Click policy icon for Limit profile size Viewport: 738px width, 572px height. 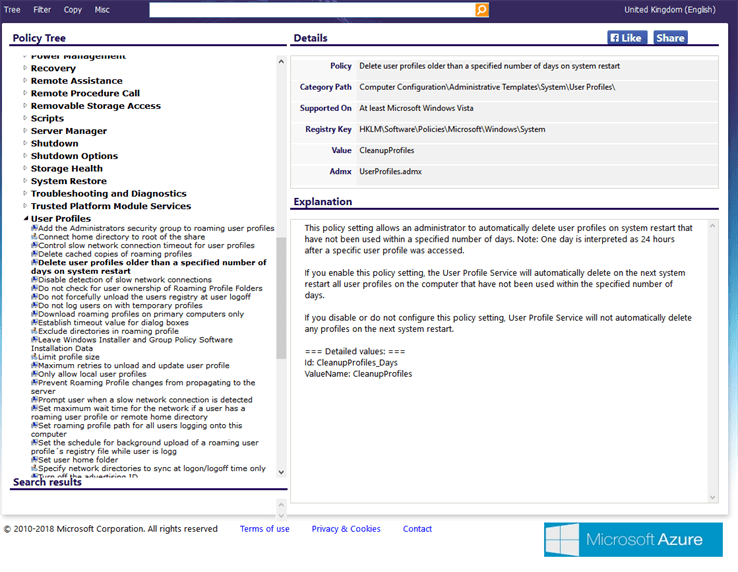(34, 356)
